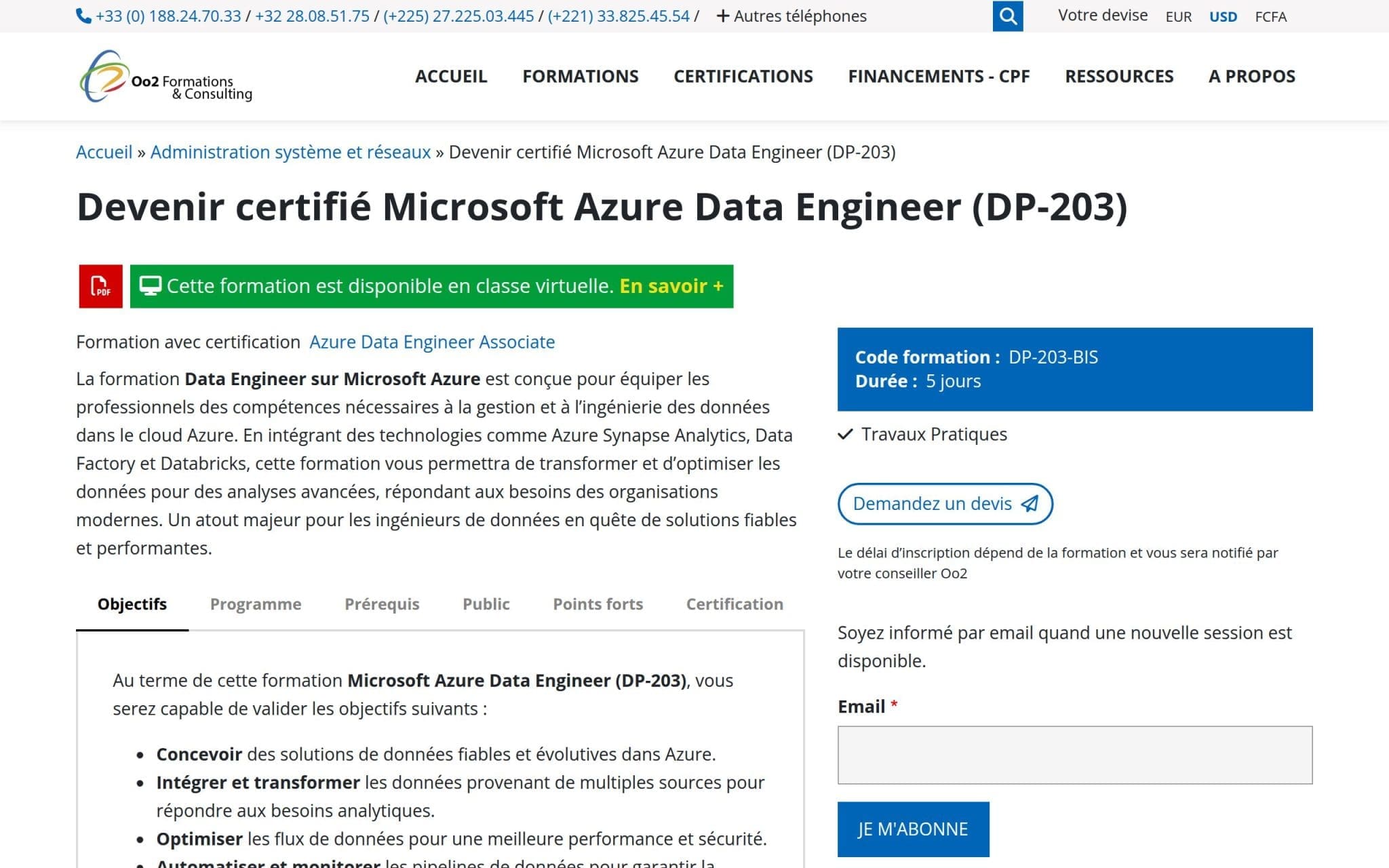Click the JE M'ABONNE button
The height and width of the screenshot is (868, 1389).
(x=913, y=829)
